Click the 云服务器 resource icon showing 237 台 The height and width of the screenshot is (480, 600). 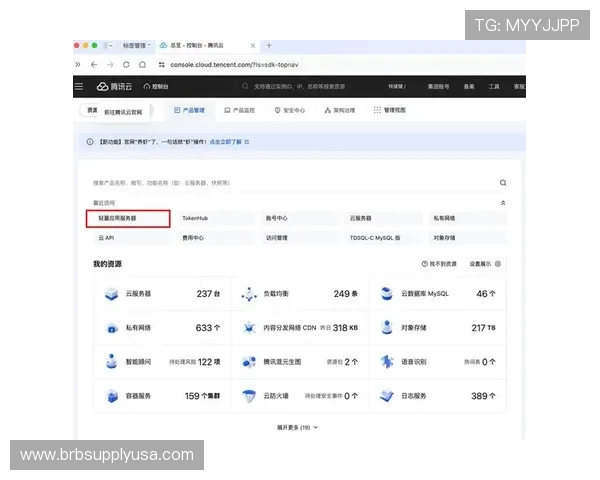point(111,294)
